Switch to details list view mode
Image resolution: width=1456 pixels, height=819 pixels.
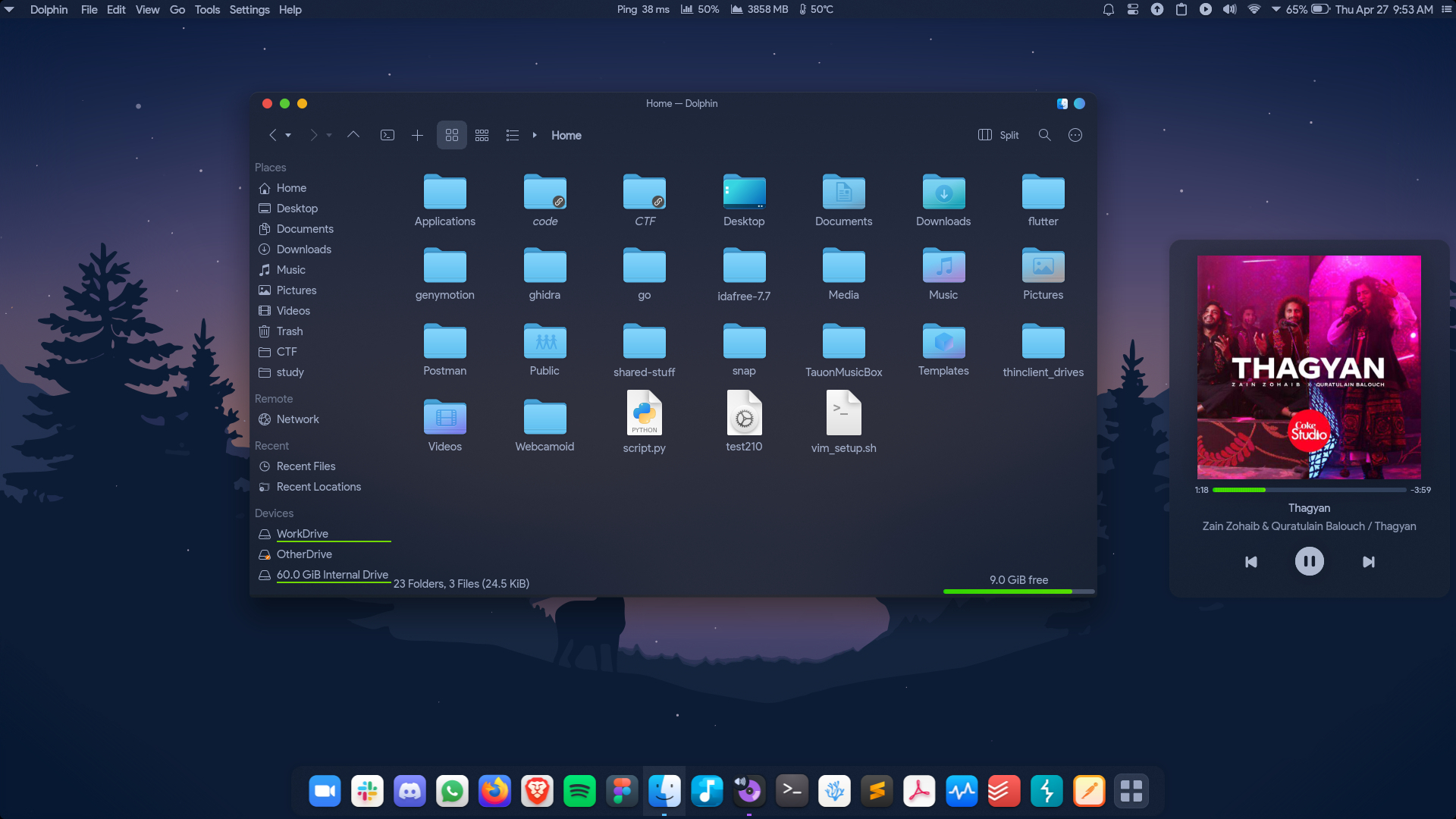pos(513,135)
